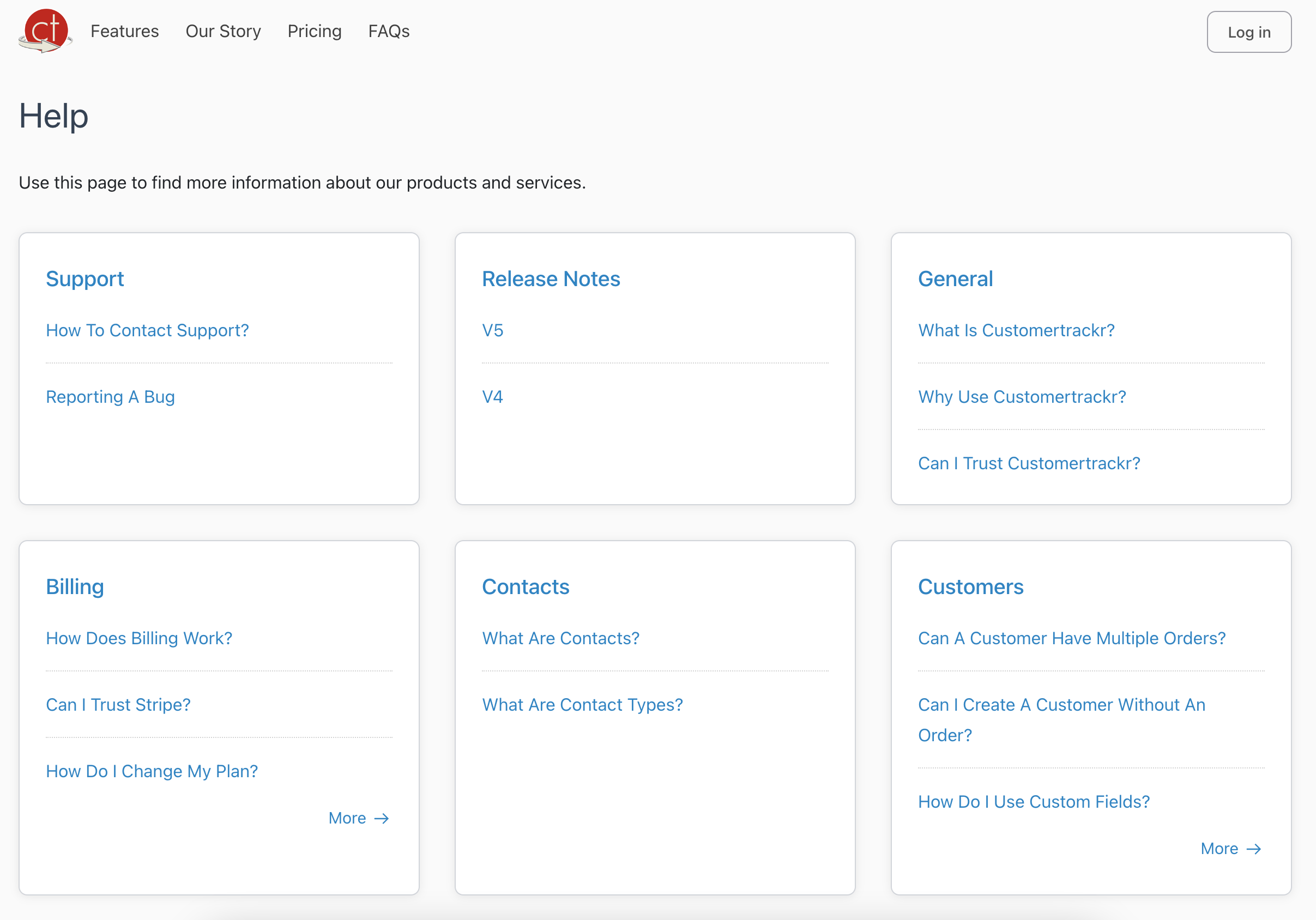The image size is (1316, 920).
Task: Open How Do I Change My Plan article
Action: (x=152, y=771)
